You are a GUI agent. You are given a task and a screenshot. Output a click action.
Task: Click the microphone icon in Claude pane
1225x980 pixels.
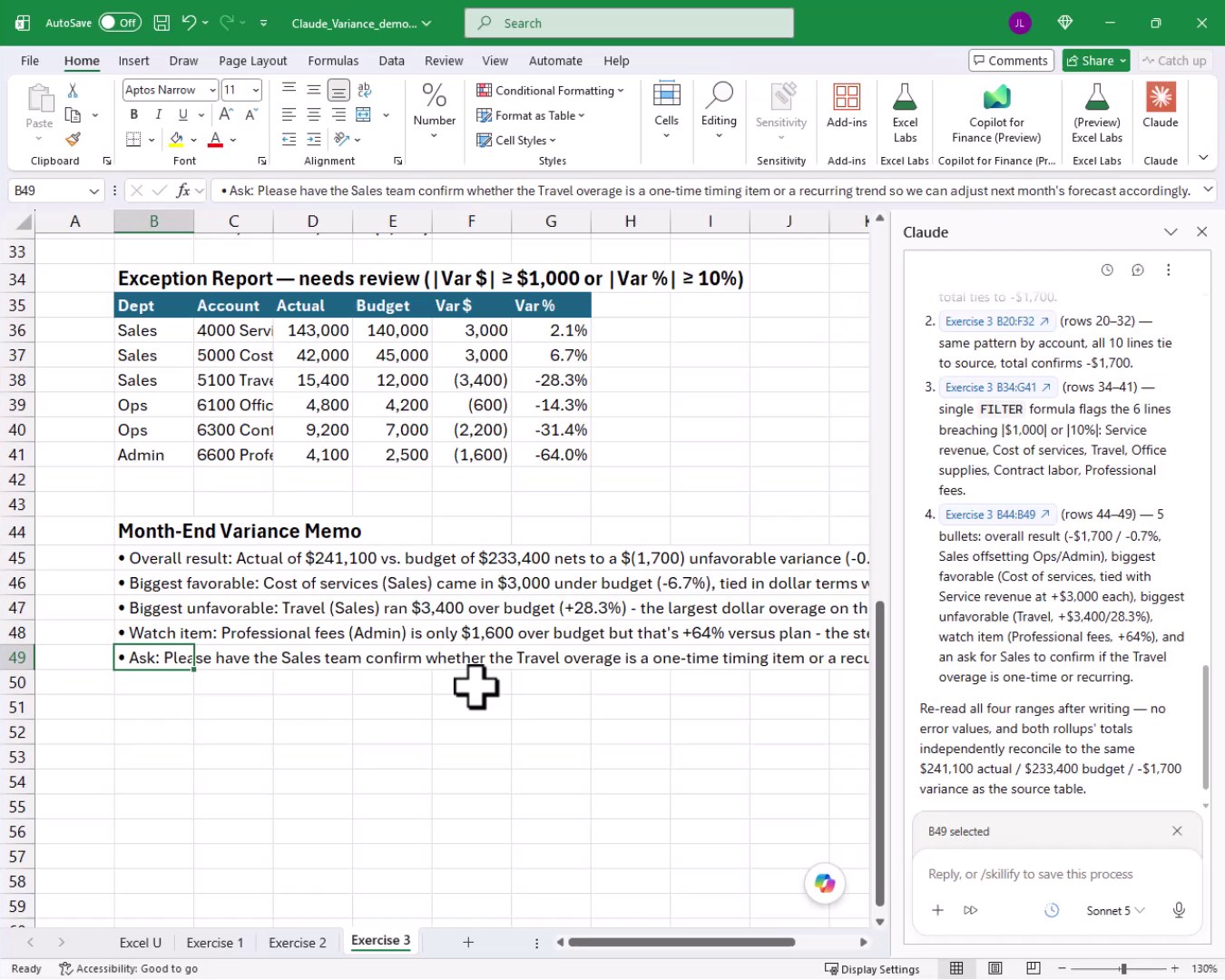[1179, 910]
